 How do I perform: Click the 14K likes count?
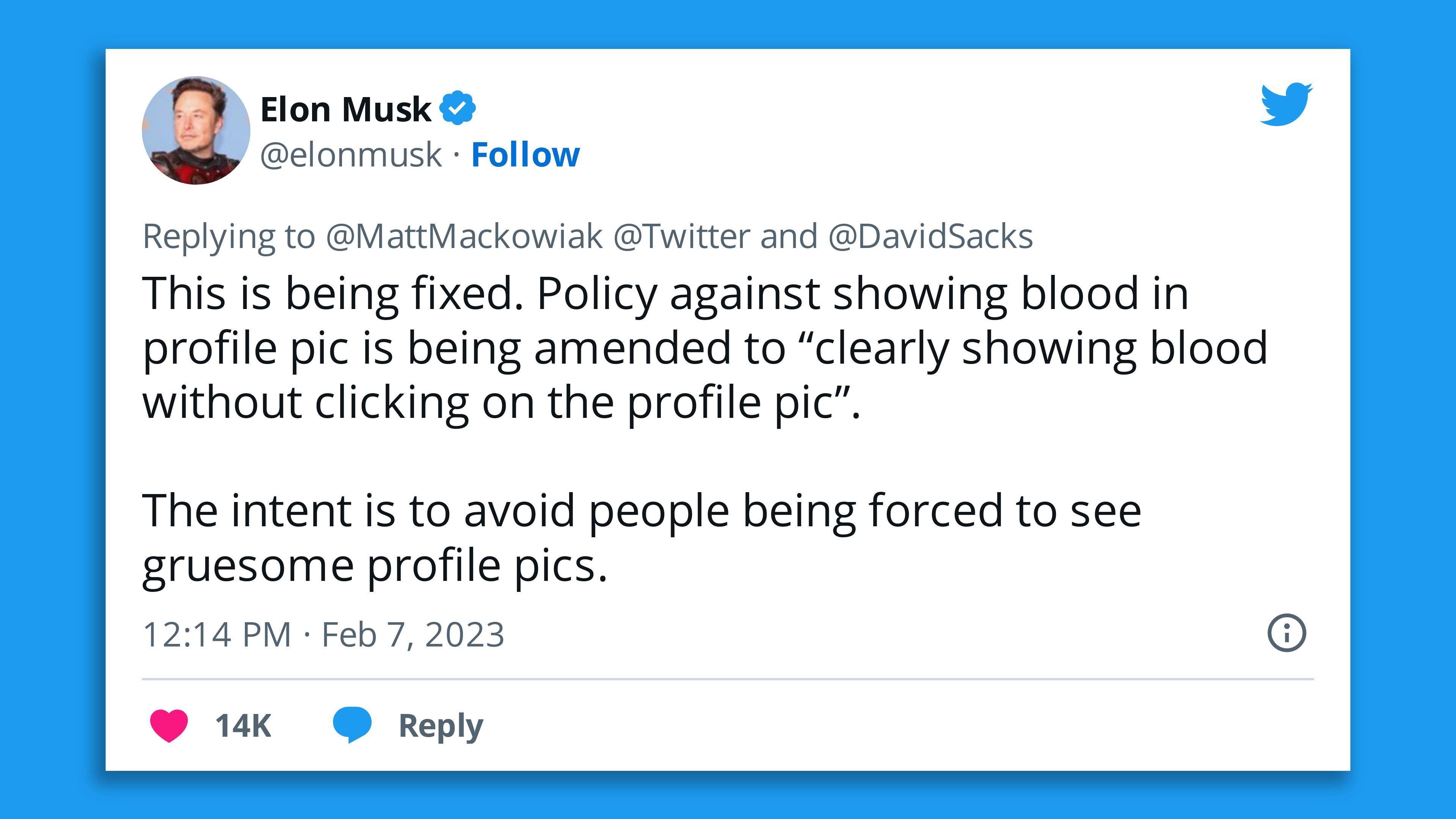point(243,726)
